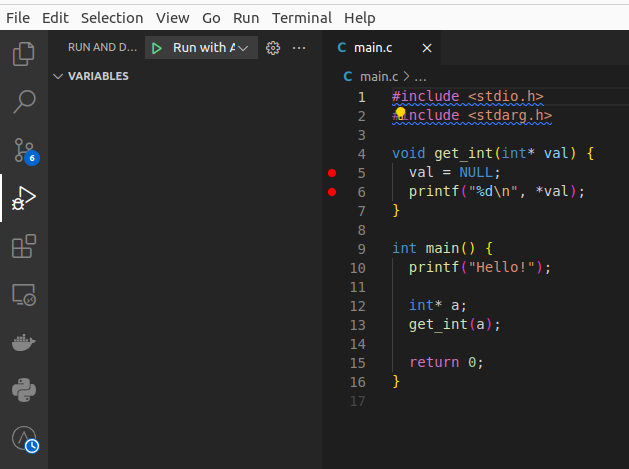Click the return 0; statement
629x469 pixels.
446,362
